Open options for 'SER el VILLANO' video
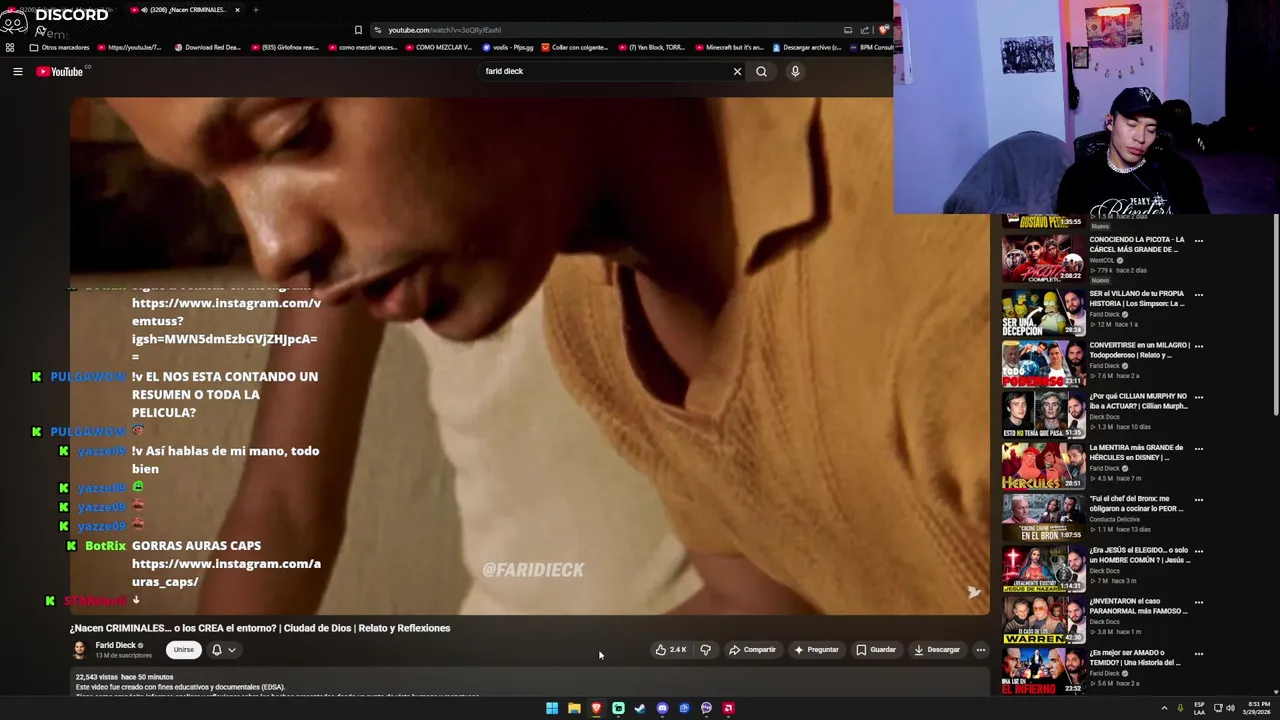The image size is (1280, 720). coord(1198,295)
